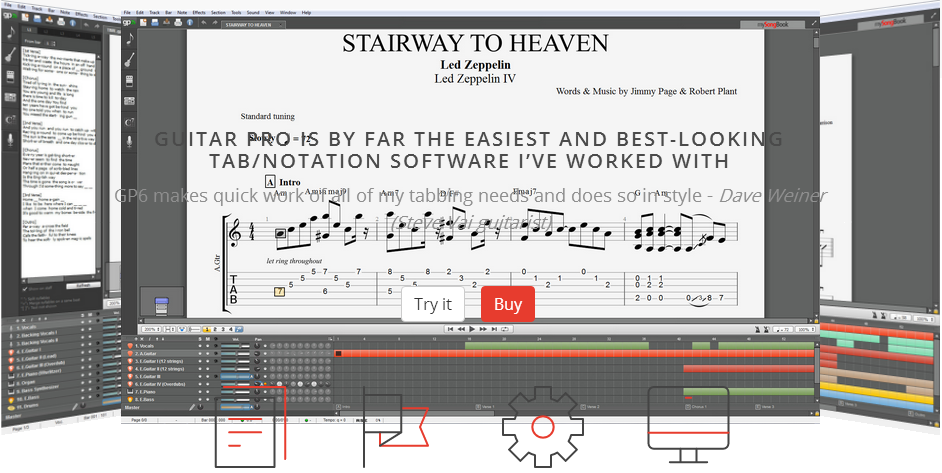Image resolution: width=942 pixels, height=473 pixels.
Task: Click the large gear settings icon
Action: [541, 427]
